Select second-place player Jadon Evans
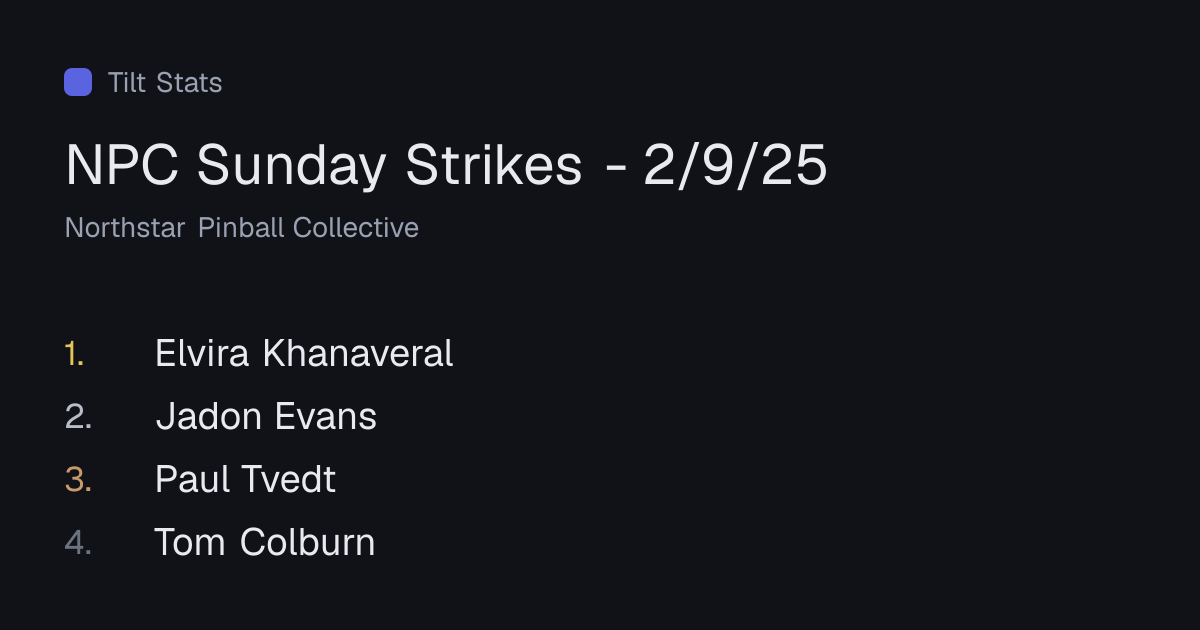 [x=266, y=416]
